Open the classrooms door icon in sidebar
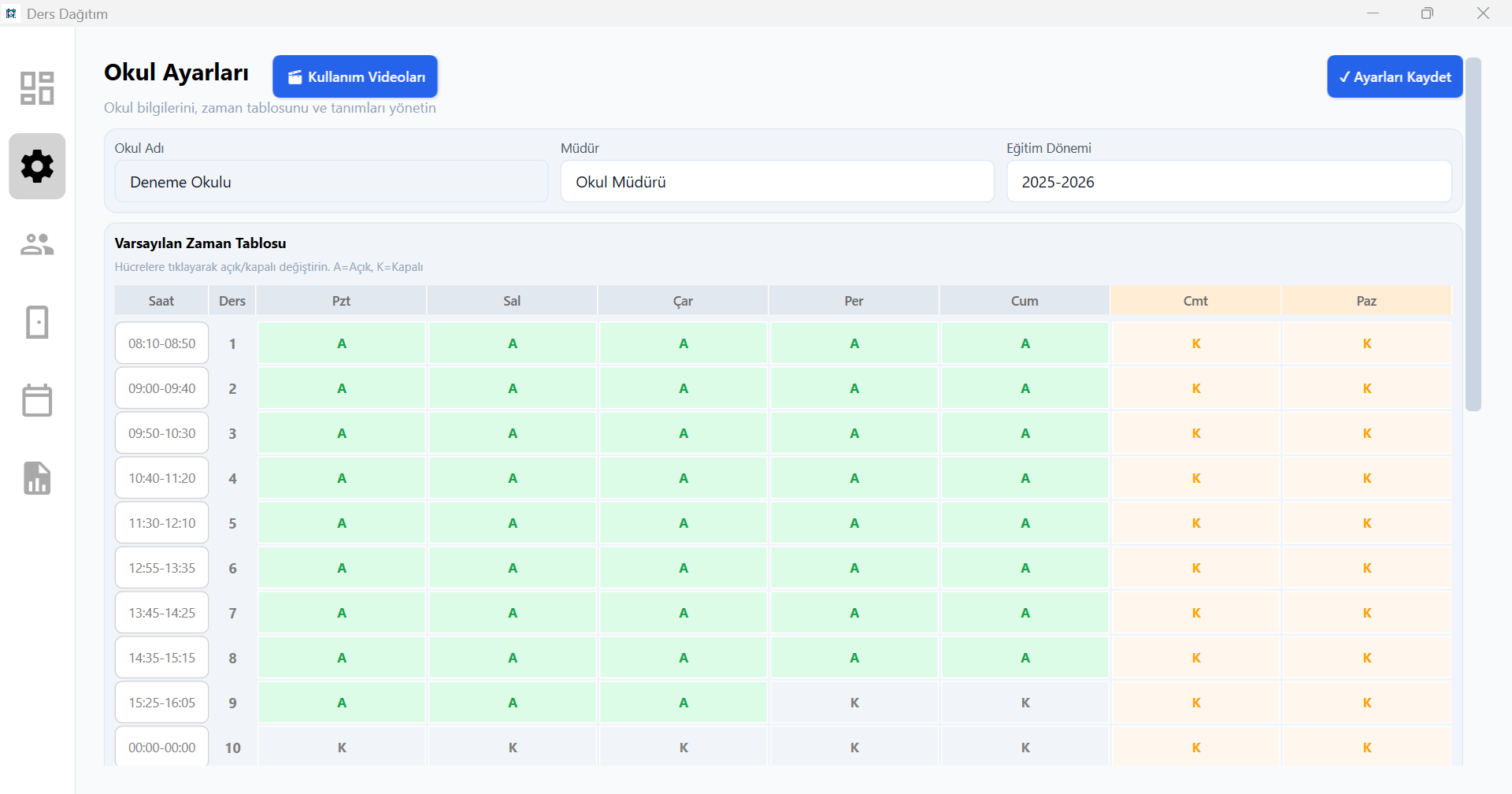This screenshot has height=794, width=1512. coord(37,322)
